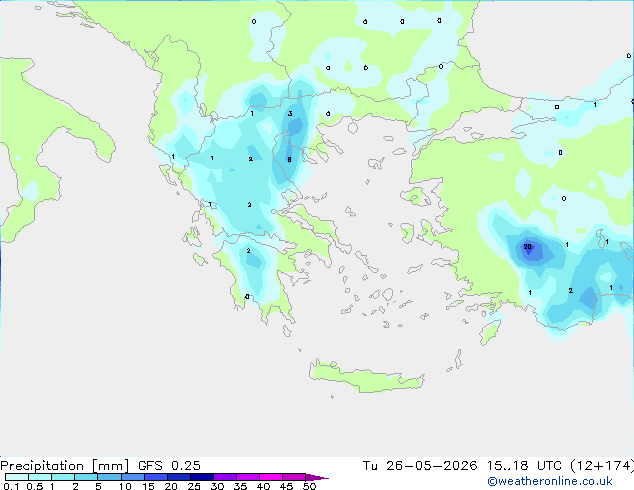634x490 pixels.
Task: Click the '8' precipitation value in northern Greece
Action: [x=289, y=160]
